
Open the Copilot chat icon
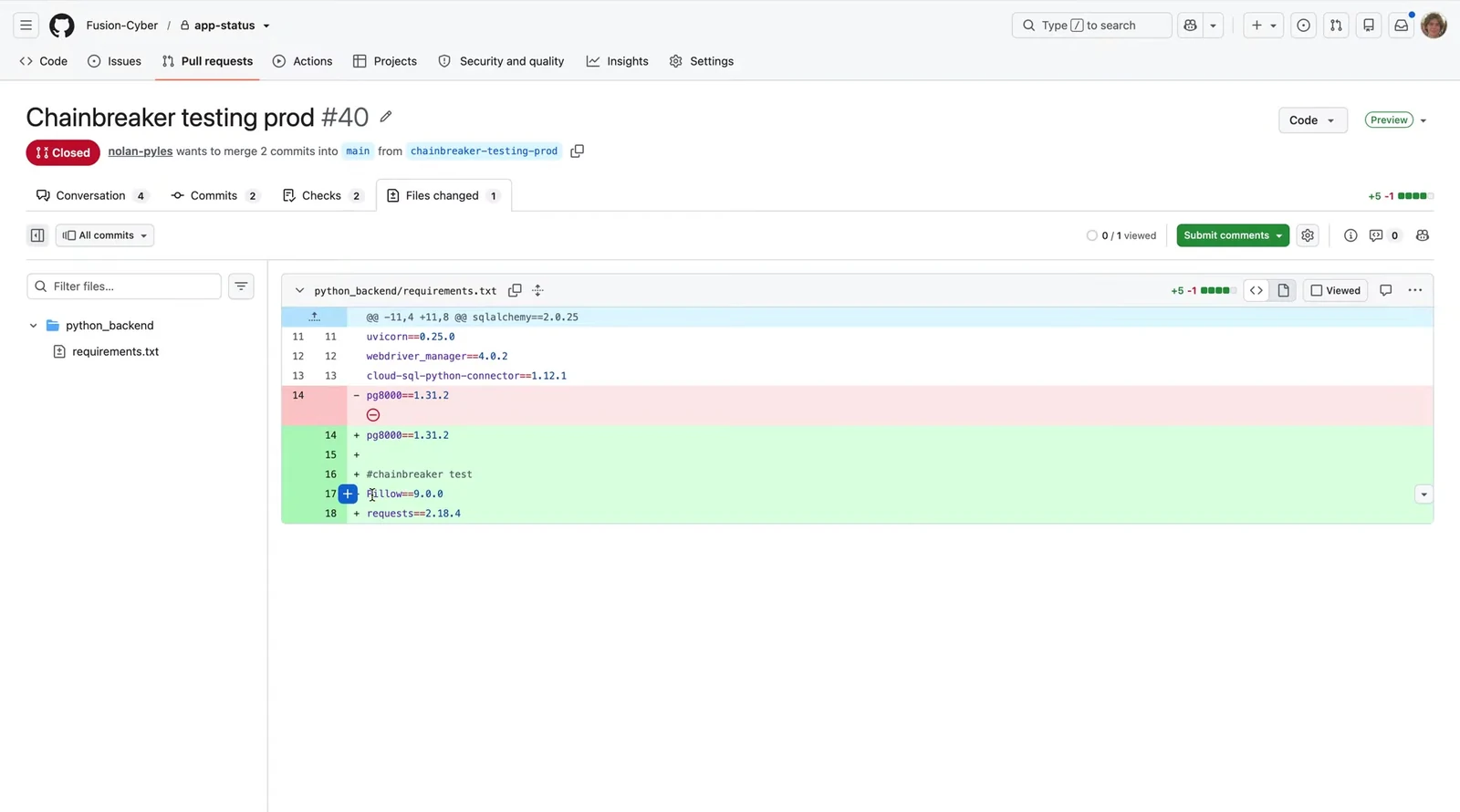[1191, 26]
